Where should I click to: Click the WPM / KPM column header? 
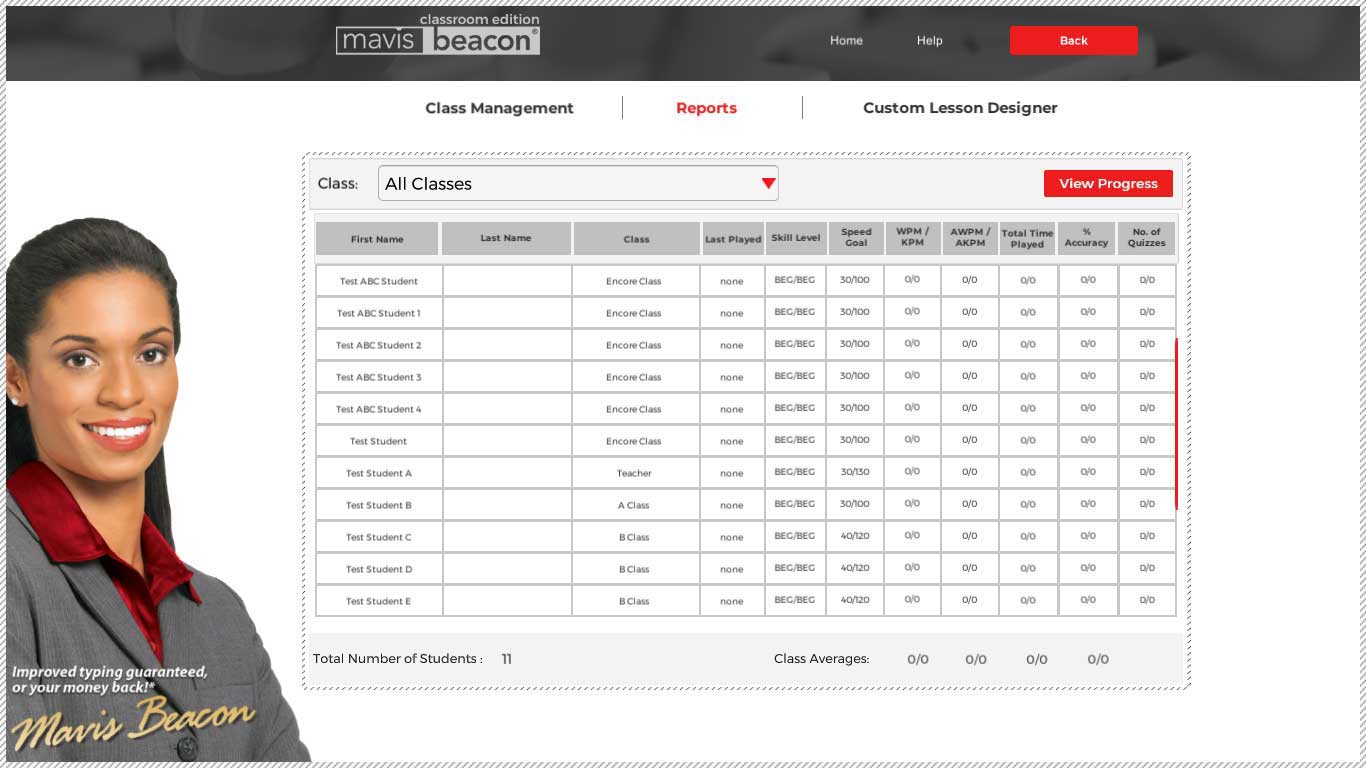point(912,239)
